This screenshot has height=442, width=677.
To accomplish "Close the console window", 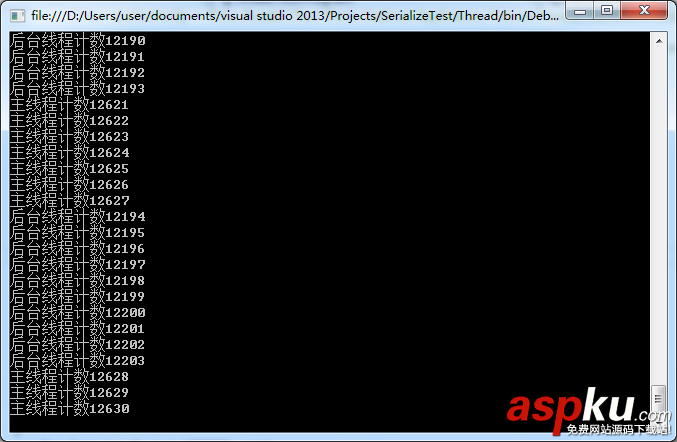I will click(644, 11).
